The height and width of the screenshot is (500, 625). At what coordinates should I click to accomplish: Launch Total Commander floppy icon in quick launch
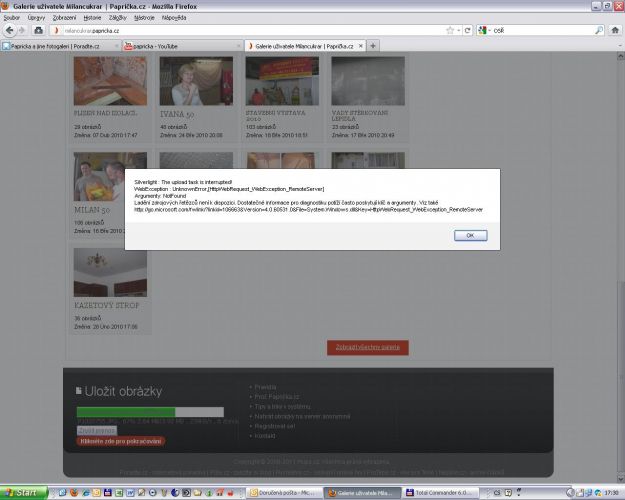[108, 493]
